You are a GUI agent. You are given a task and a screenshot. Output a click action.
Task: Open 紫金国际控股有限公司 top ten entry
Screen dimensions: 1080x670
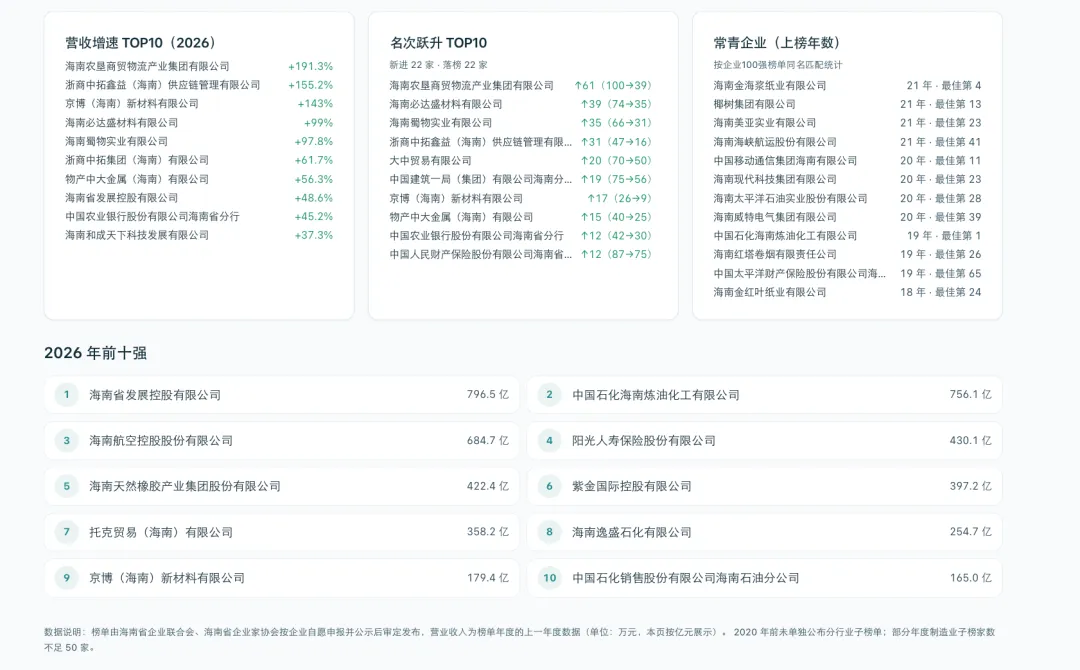pyautogui.click(x=765, y=486)
